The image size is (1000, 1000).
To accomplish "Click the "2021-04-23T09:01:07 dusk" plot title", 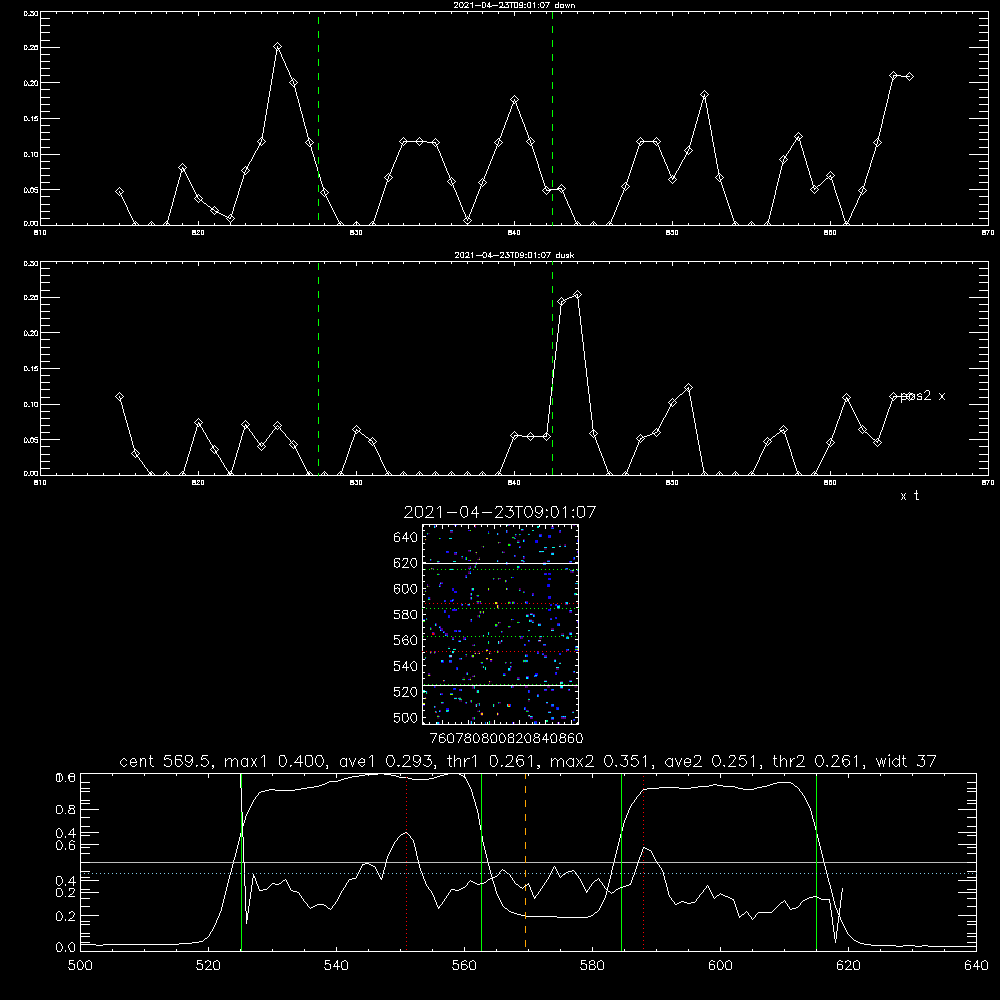I will tap(514, 255).
